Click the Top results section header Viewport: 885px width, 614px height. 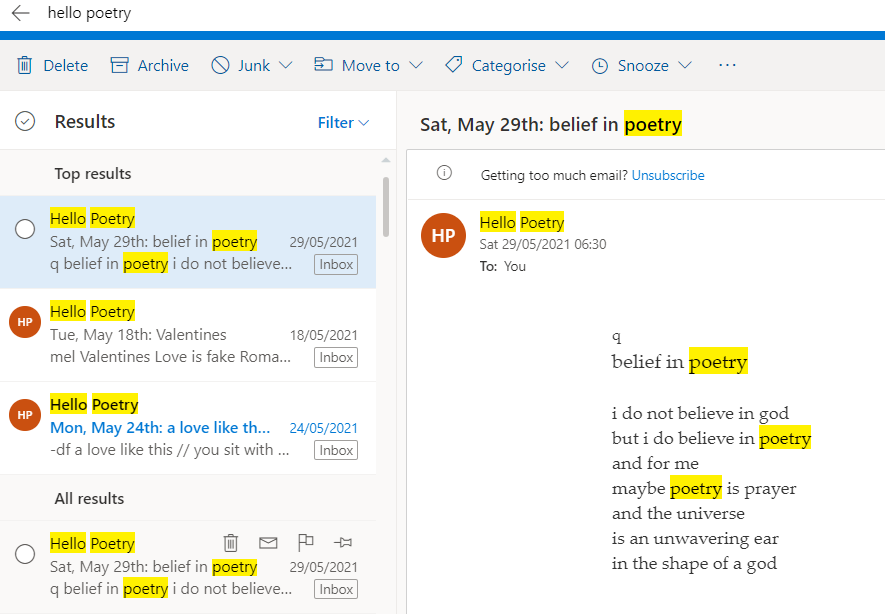point(93,174)
